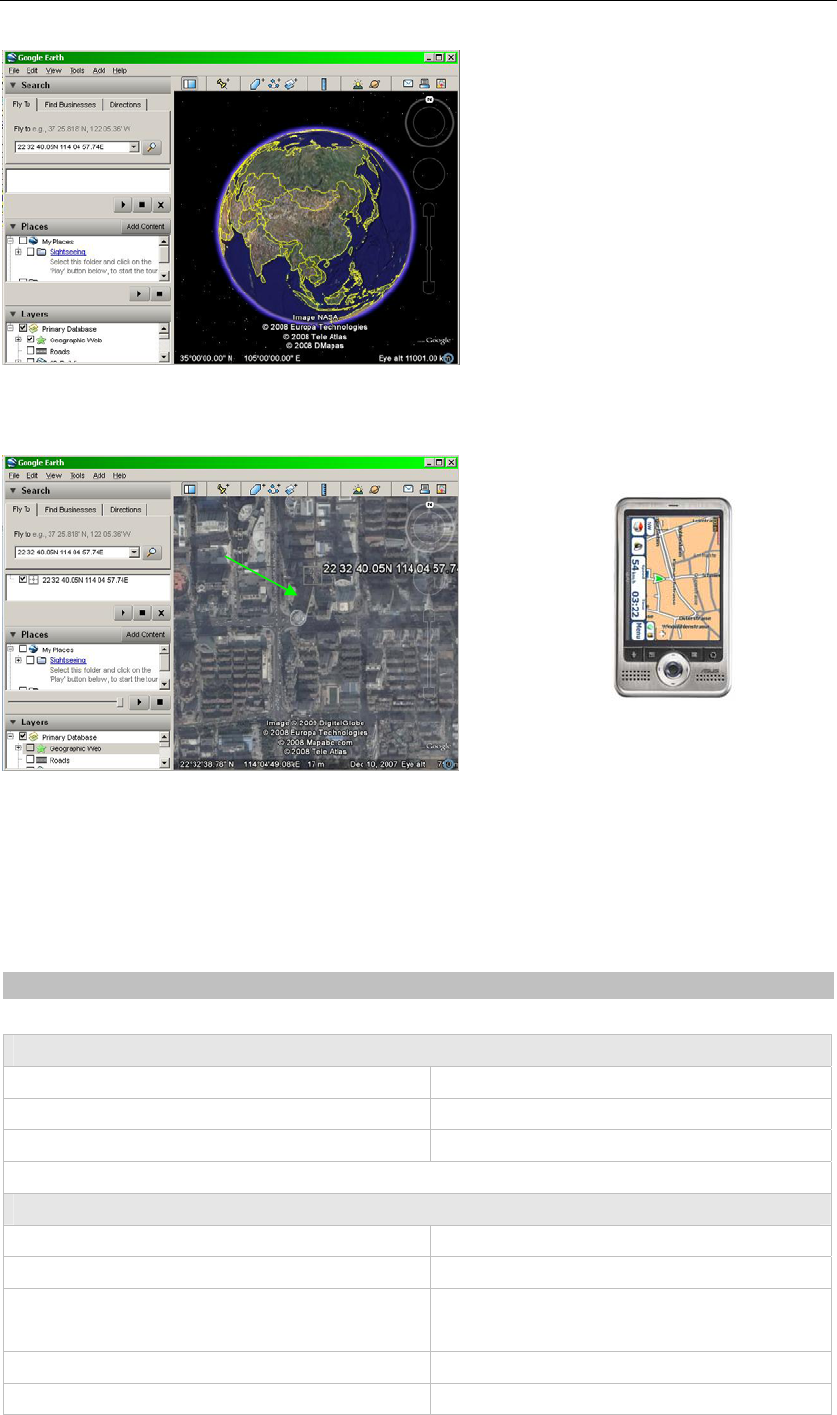Choose Add Image Overlay in satellite view window

292,489
